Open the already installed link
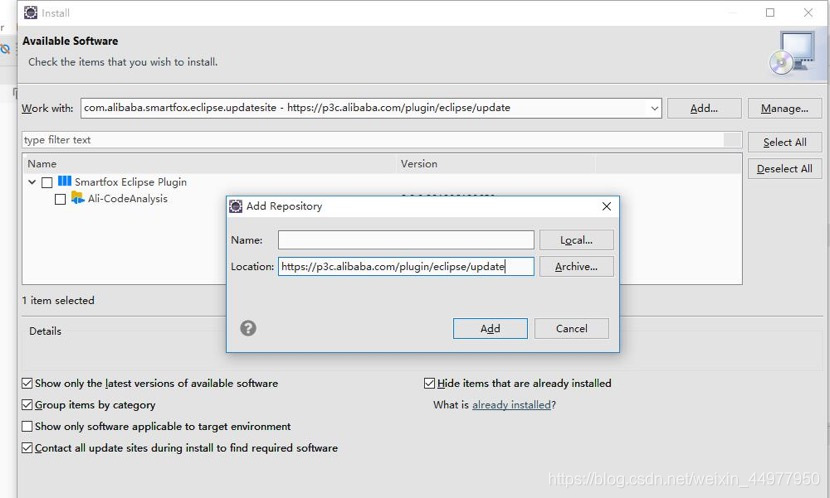Viewport: 830px width, 498px height. 511,405
